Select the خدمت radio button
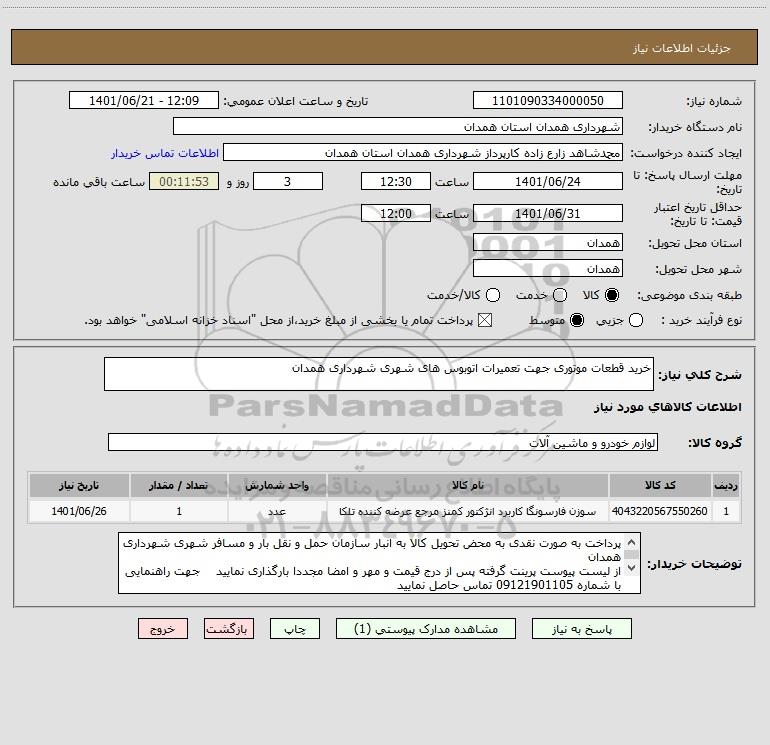 560,295
